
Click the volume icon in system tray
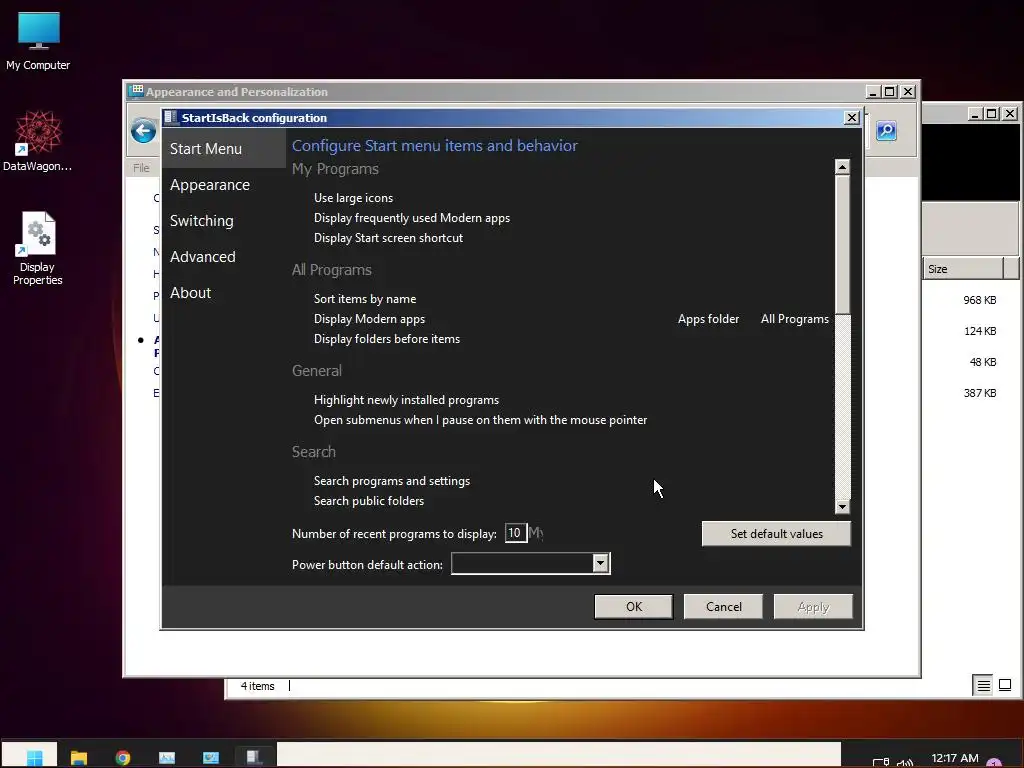click(x=905, y=762)
